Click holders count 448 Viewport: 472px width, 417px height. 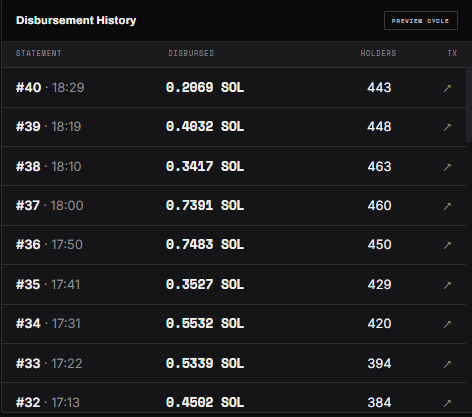tap(379, 127)
